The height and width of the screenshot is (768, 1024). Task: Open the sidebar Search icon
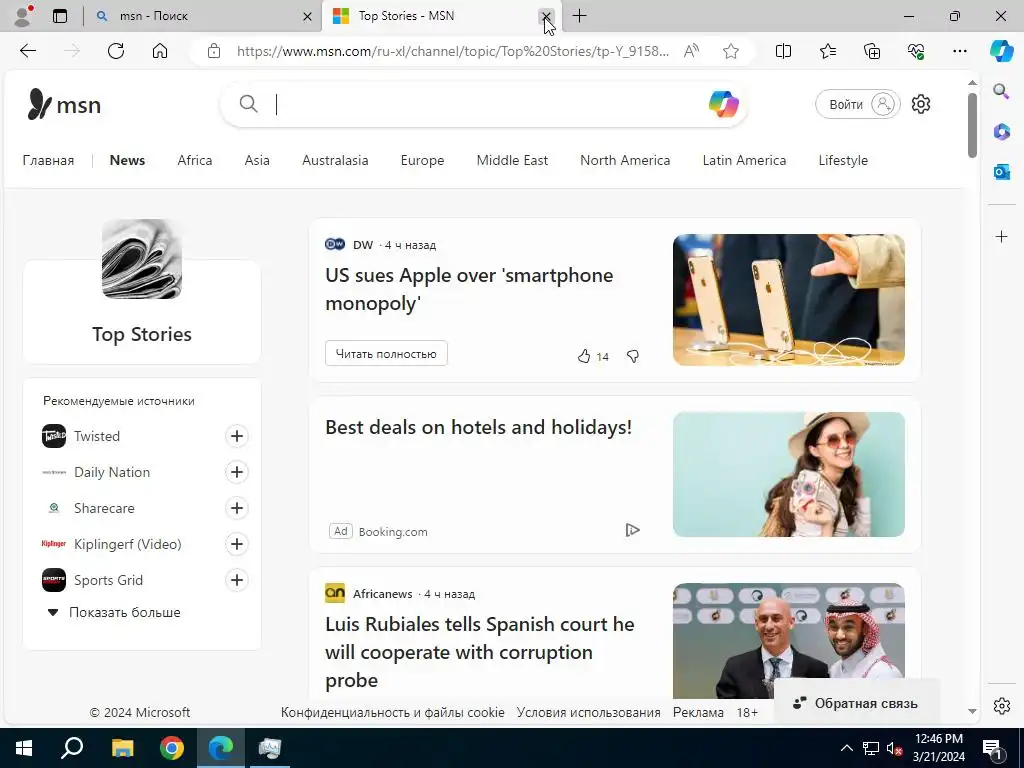click(x=1001, y=91)
